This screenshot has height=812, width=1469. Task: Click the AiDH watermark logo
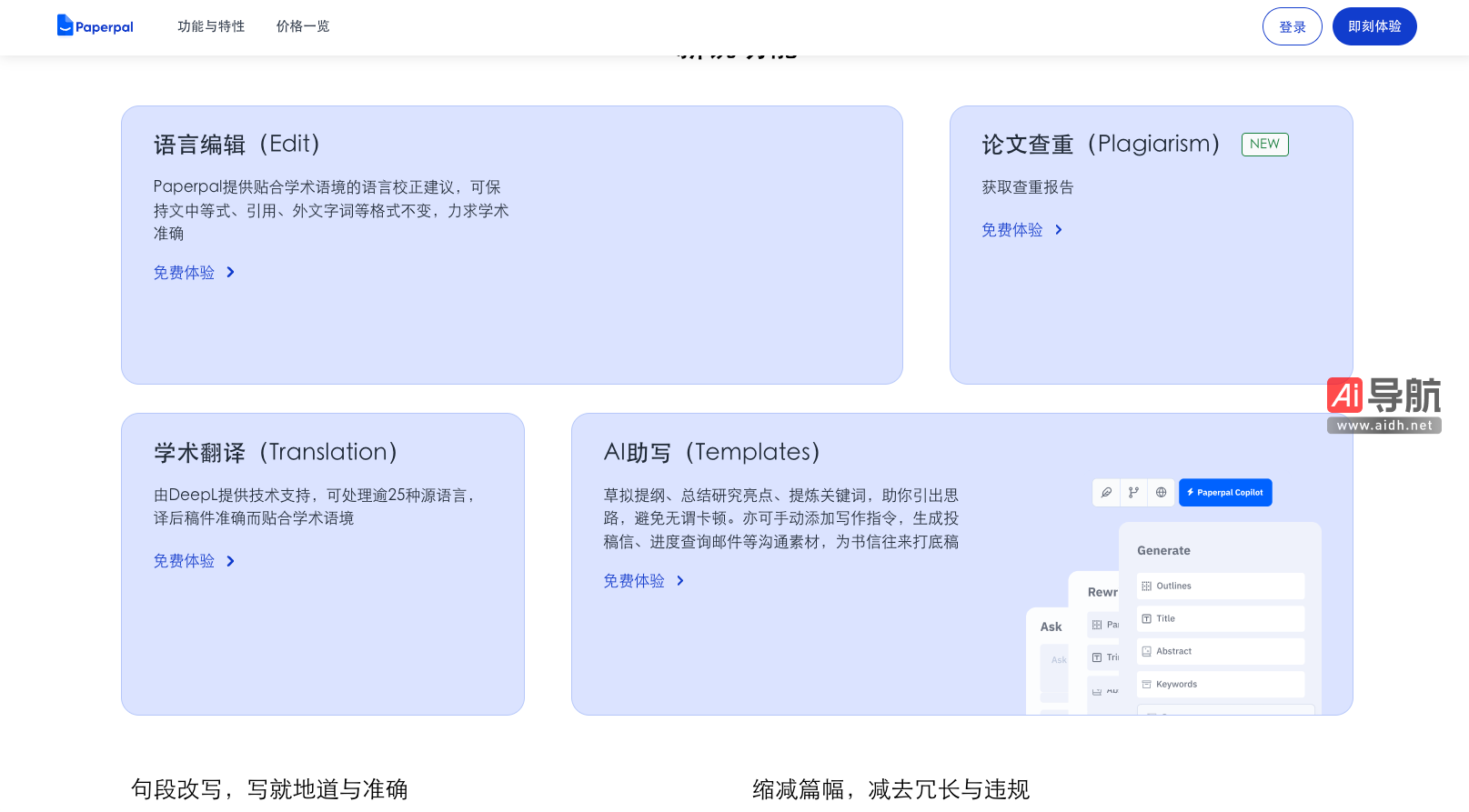[x=1383, y=405]
